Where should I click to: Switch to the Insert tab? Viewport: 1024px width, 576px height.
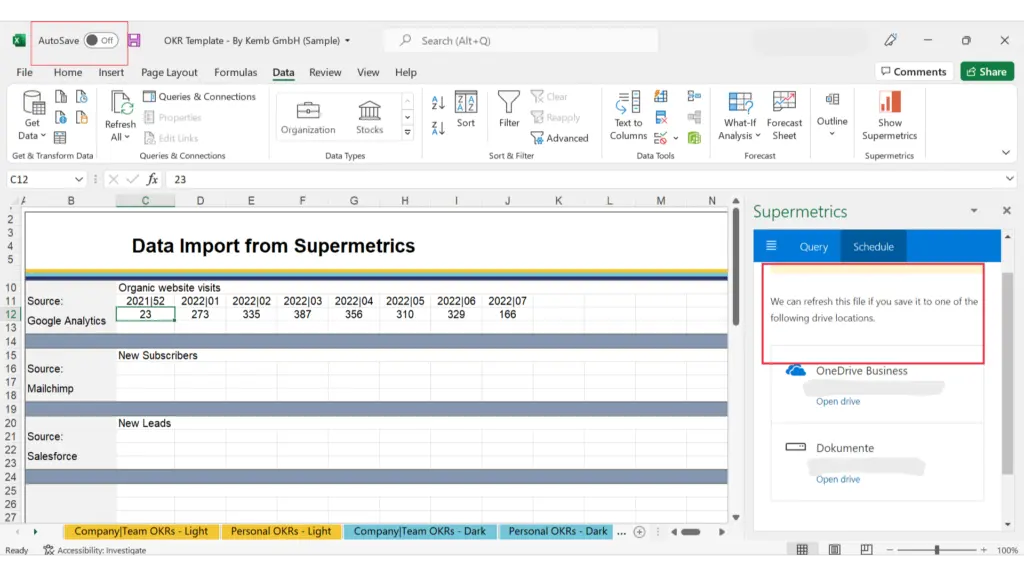111,72
